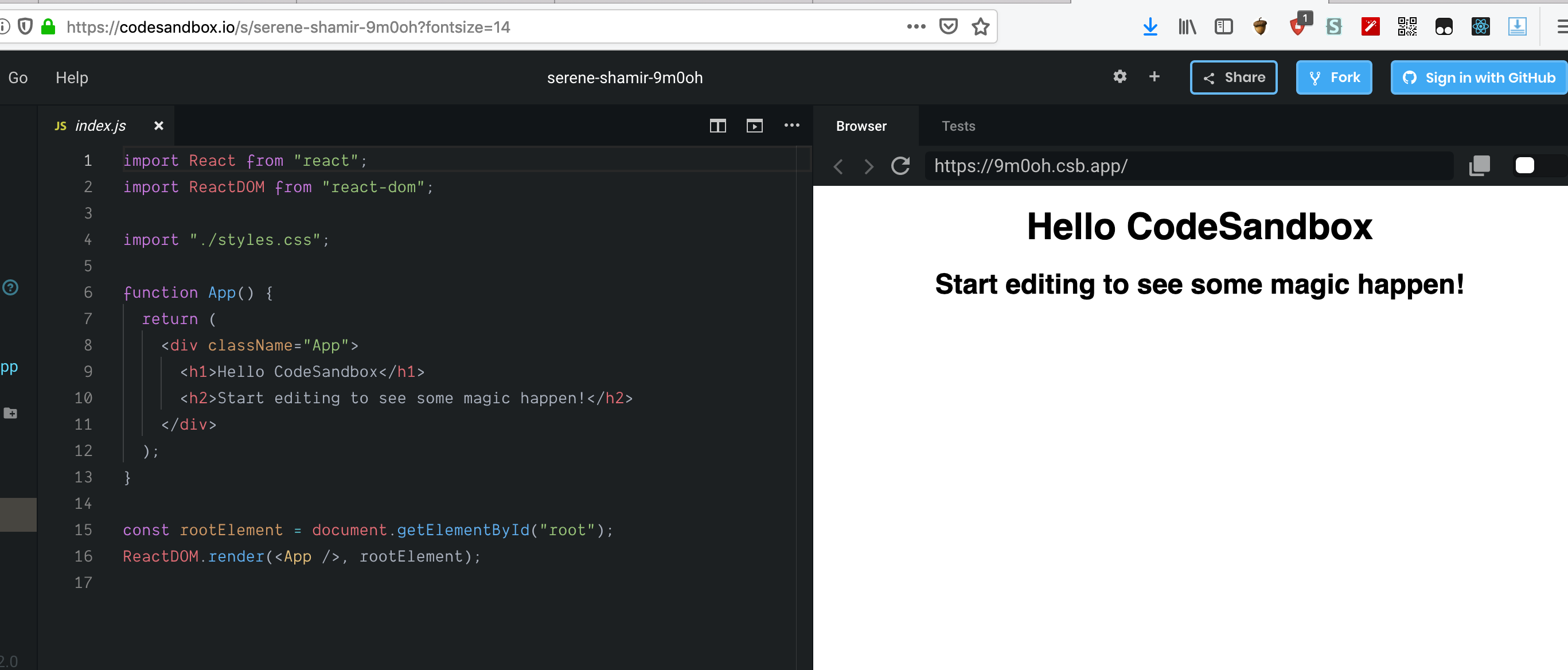
Task: Click Sign in with GitHub
Action: point(1479,77)
